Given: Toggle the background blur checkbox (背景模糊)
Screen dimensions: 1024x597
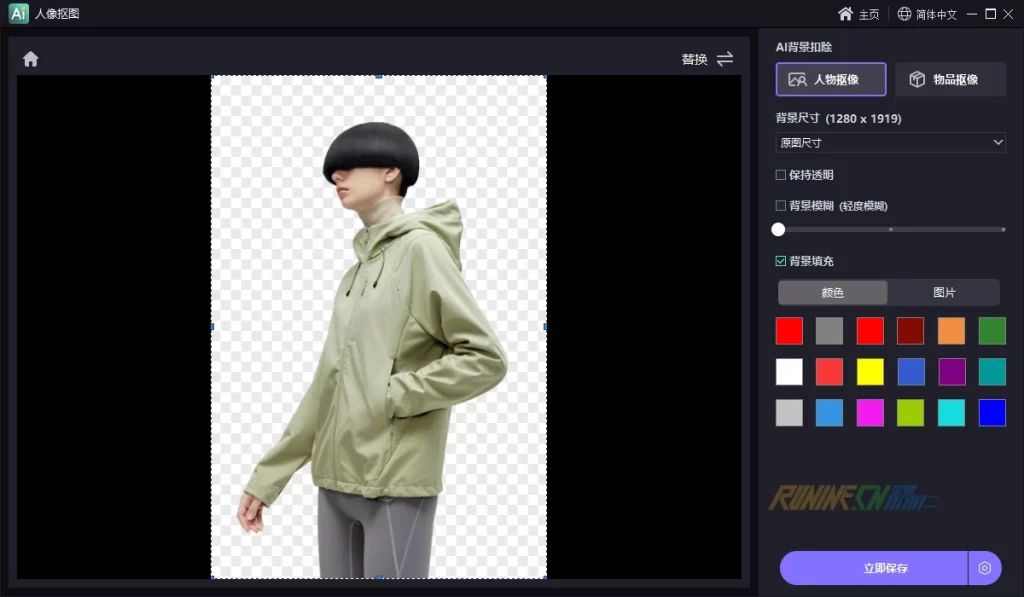Looking at the screenshot, I should (781, 206).
